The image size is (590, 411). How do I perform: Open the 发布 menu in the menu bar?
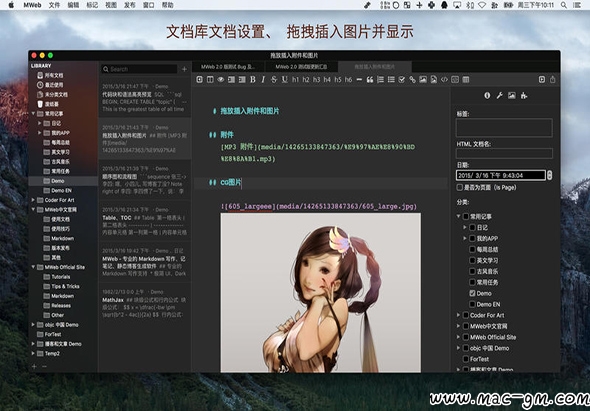click(130, 5)
